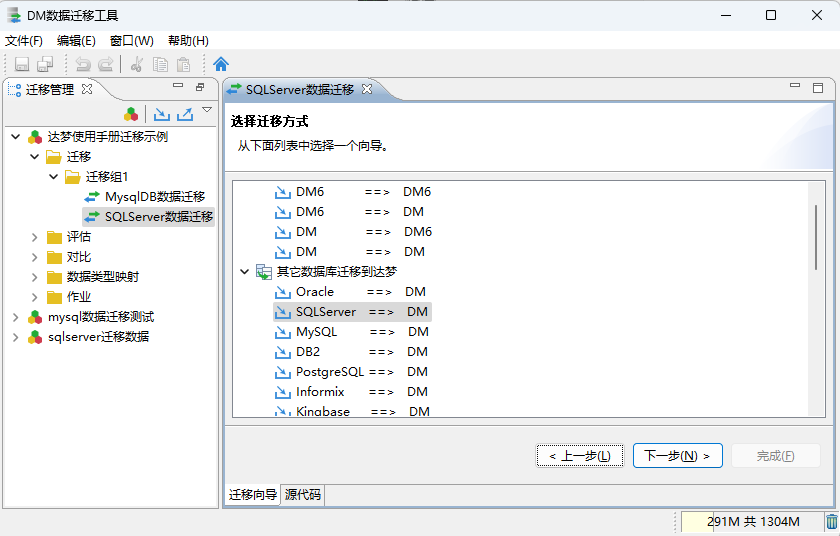This screenshot has width=840, height=536.
Task: Click the Save toolbar icon
Action: [22, 64]
